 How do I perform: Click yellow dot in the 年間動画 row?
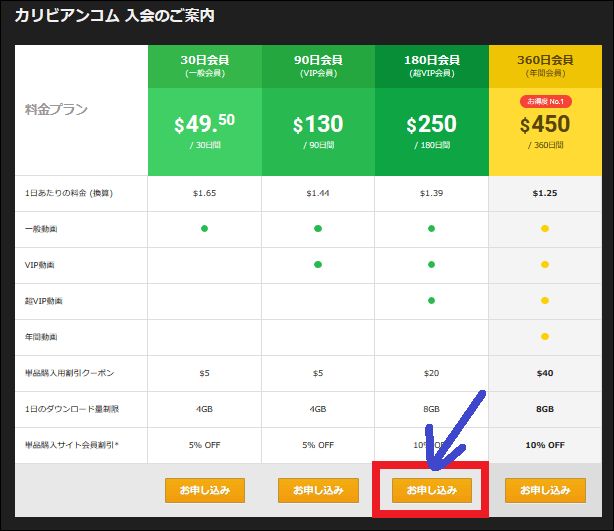[x=545, y=337]
